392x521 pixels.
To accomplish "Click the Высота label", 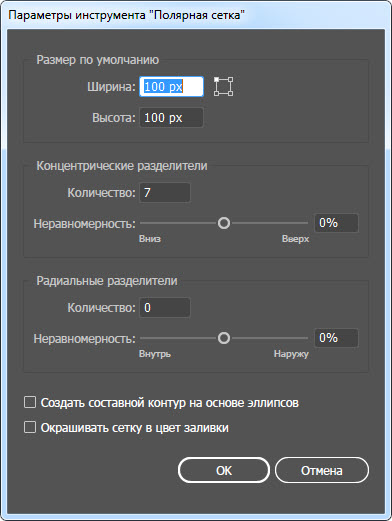I will pyautogui.click(x=114, y=118).
